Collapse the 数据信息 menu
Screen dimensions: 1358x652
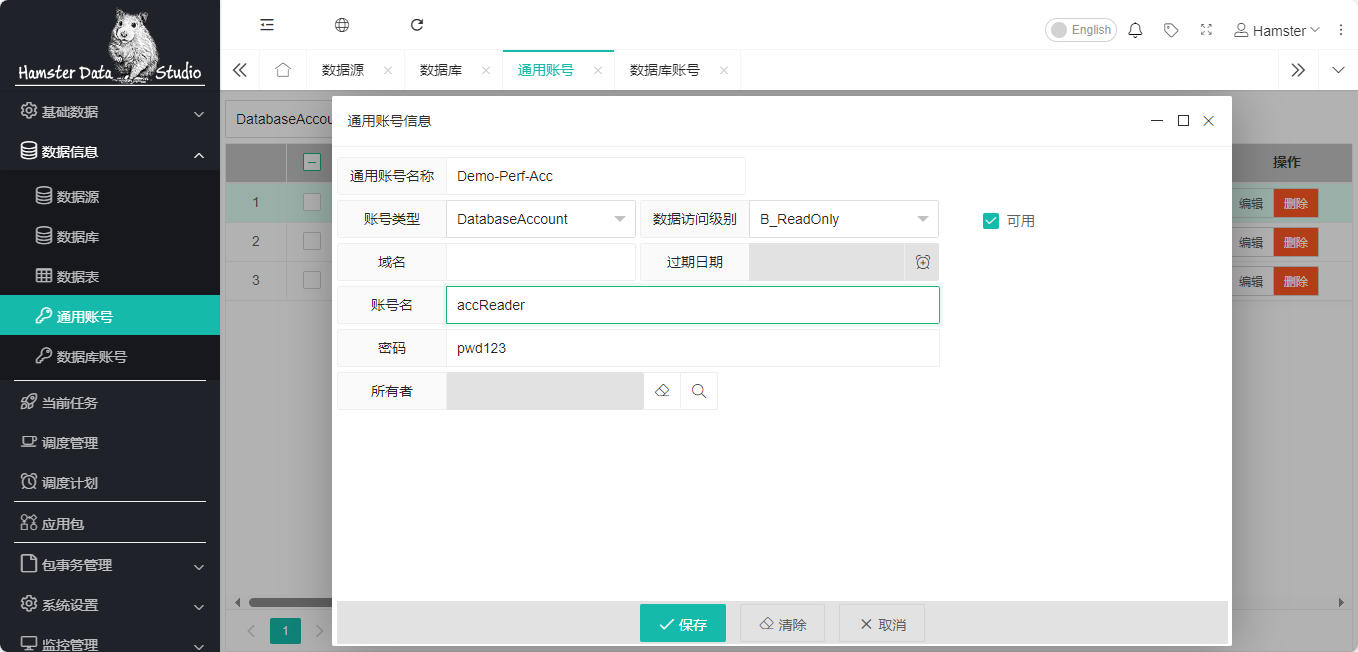(x=110, y=152)
